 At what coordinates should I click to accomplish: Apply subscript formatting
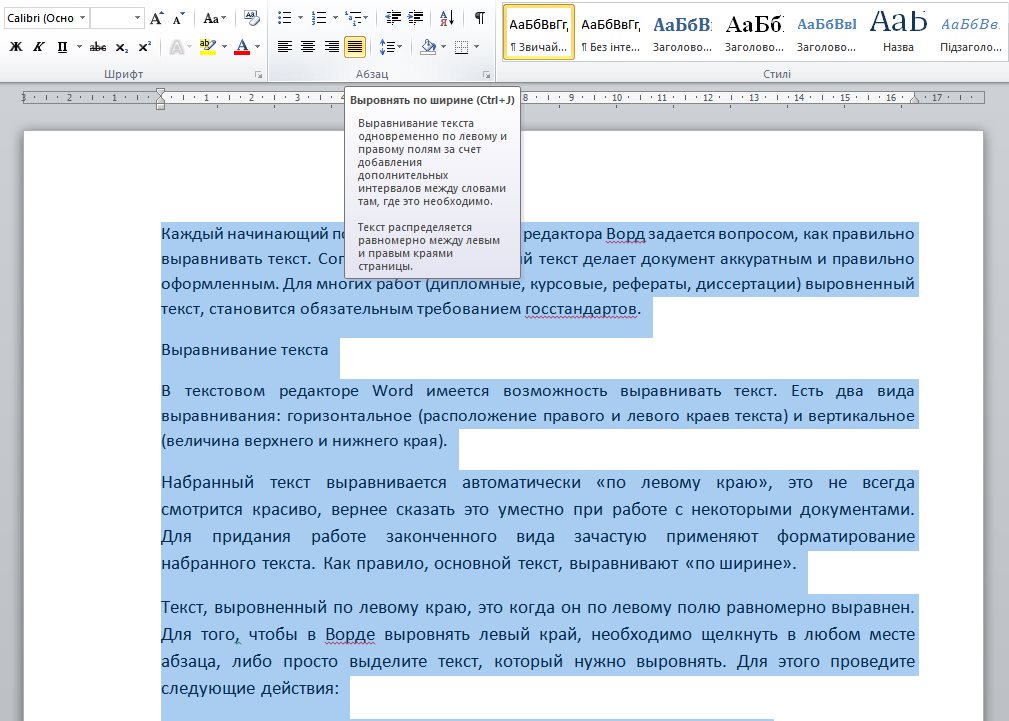click(122, 47)
